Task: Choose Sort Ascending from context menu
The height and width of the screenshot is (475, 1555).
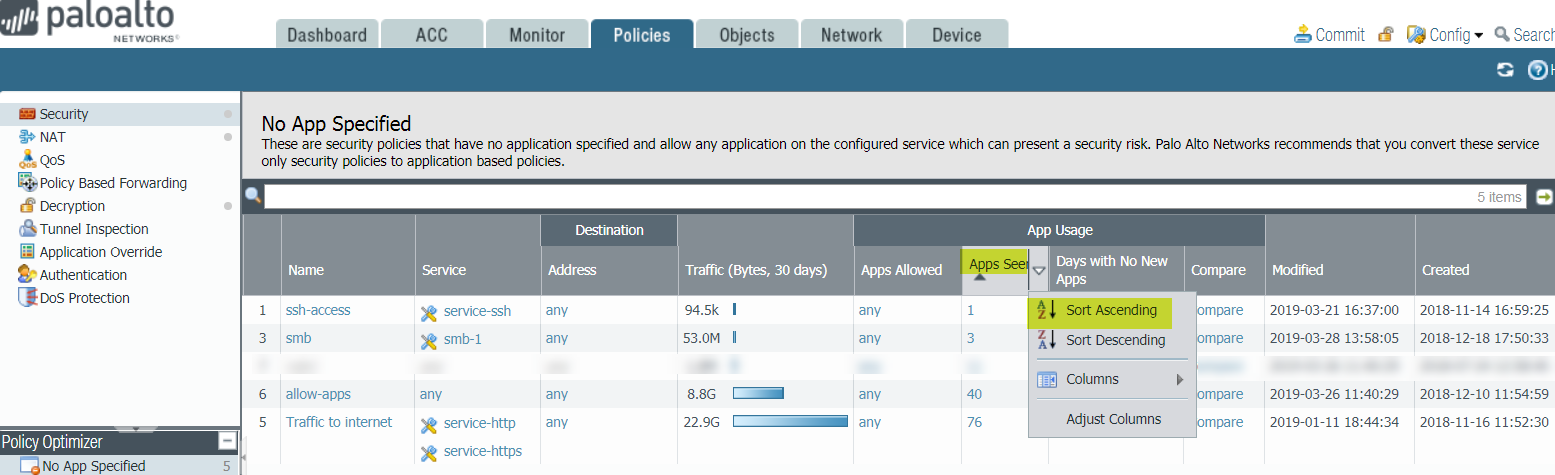Action: [x=1111, y=310]
